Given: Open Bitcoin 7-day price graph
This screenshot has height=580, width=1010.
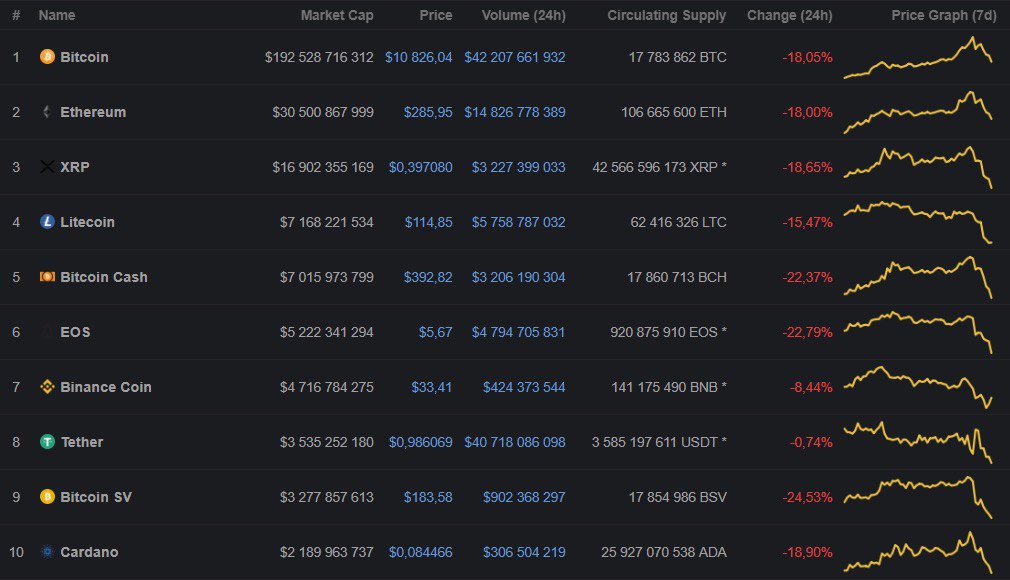Looking at the screenshot, I should point(918,58).
